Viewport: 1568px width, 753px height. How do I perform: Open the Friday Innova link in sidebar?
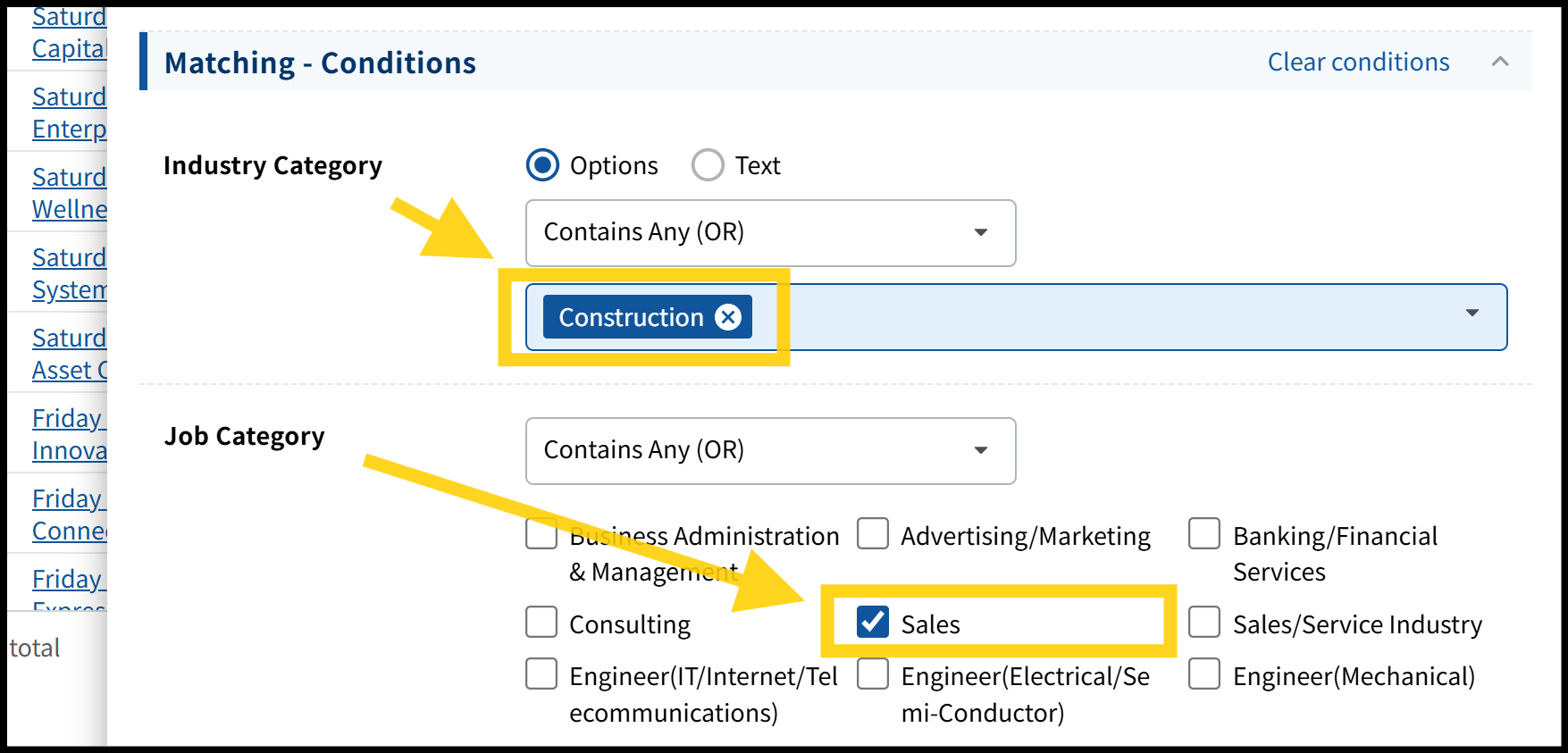pos(69,434)
